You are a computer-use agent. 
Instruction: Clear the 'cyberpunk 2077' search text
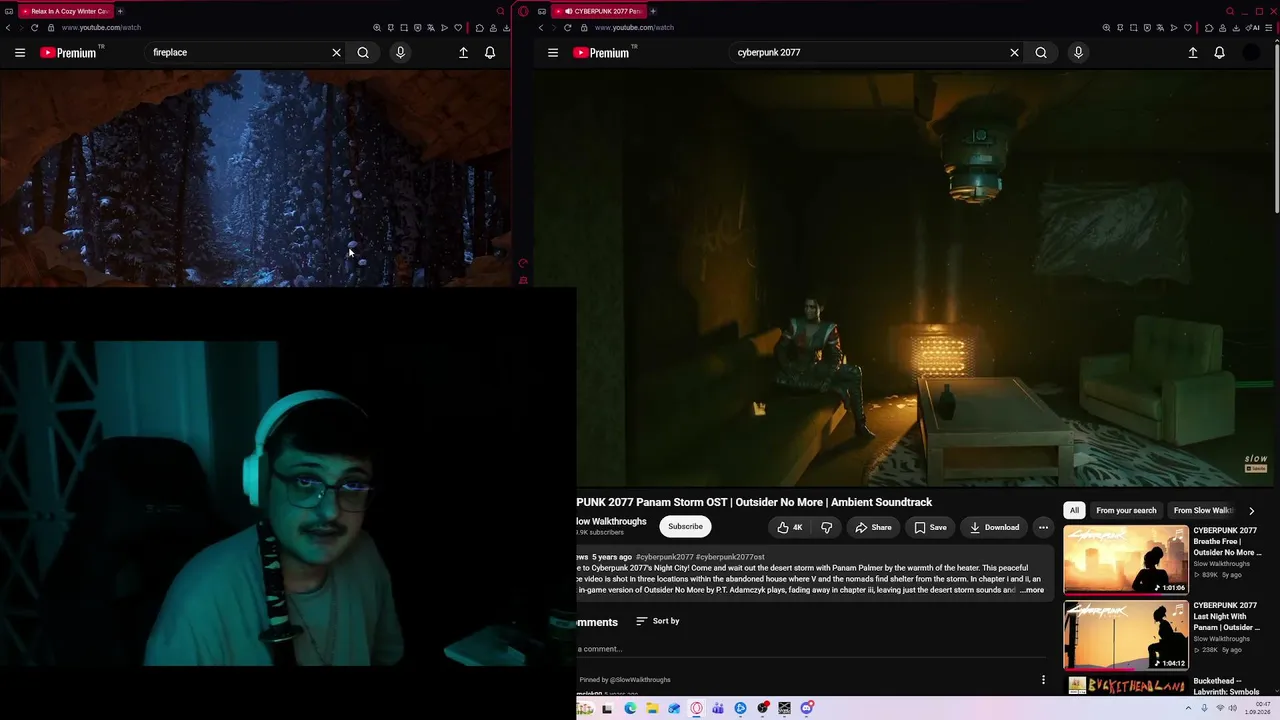coord(1014,52)
